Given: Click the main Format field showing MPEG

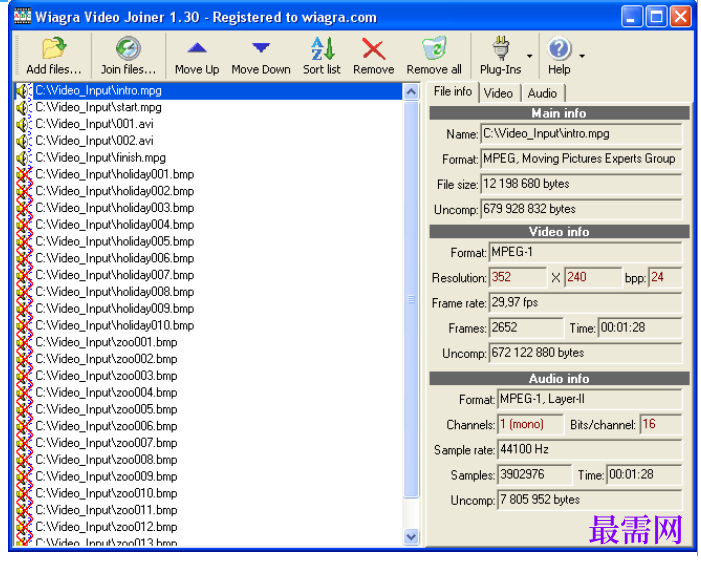Looking at the screenshot, I should [x=581, y=159].
